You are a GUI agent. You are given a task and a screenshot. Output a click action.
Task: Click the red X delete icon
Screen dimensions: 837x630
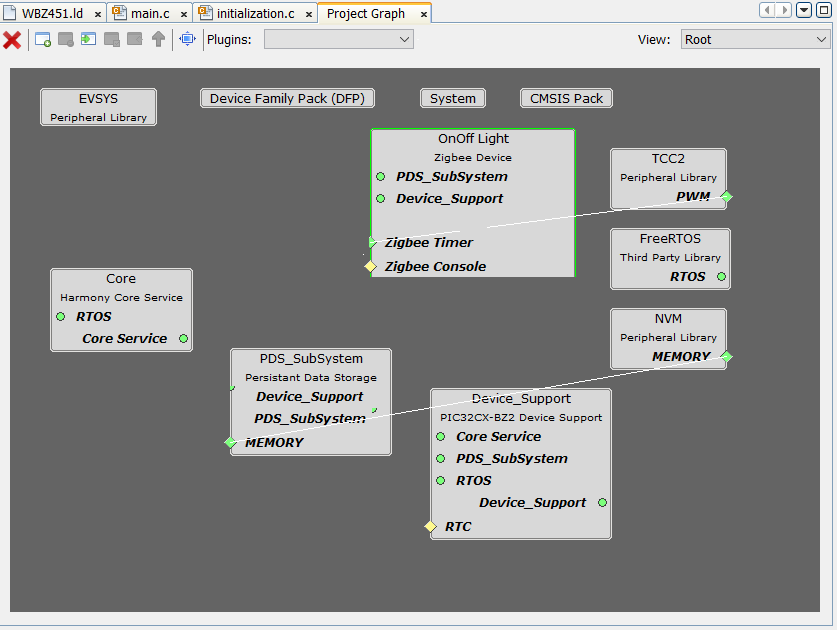click(x=12, y=40)
